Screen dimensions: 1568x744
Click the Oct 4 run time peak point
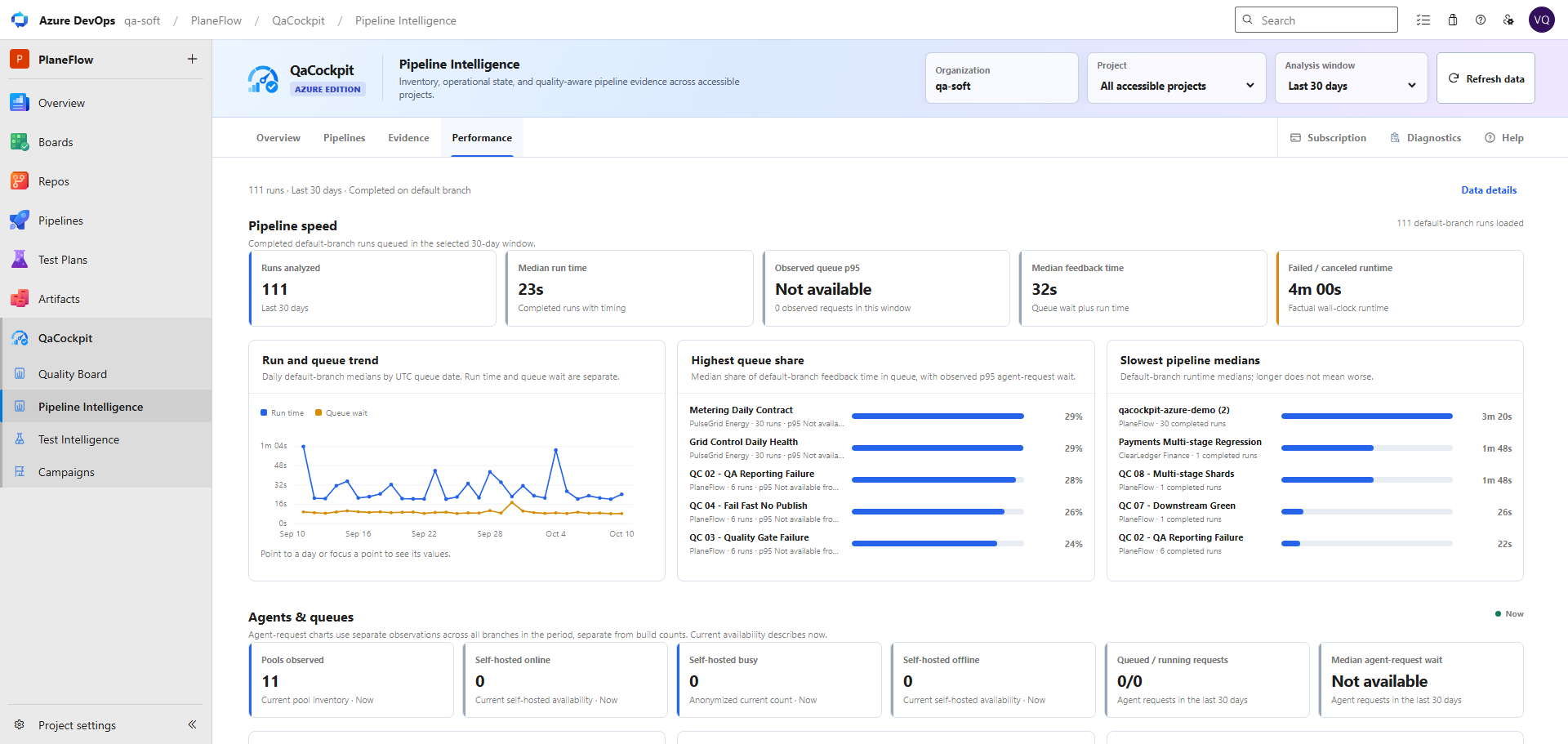[556, 450]
